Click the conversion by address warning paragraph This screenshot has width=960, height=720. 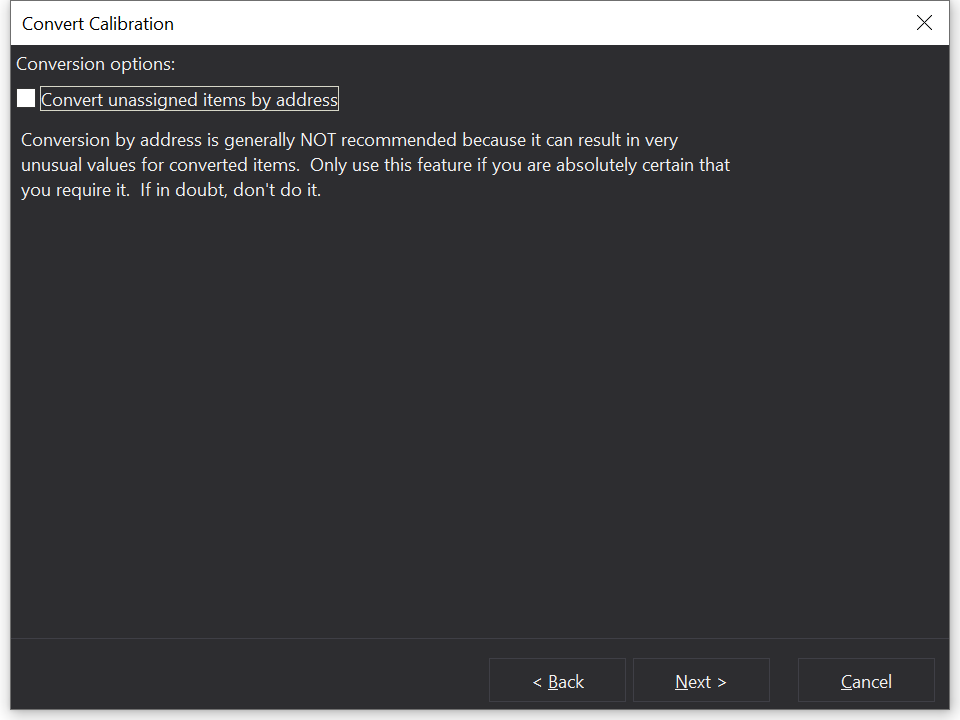click(x=375, y=165)
